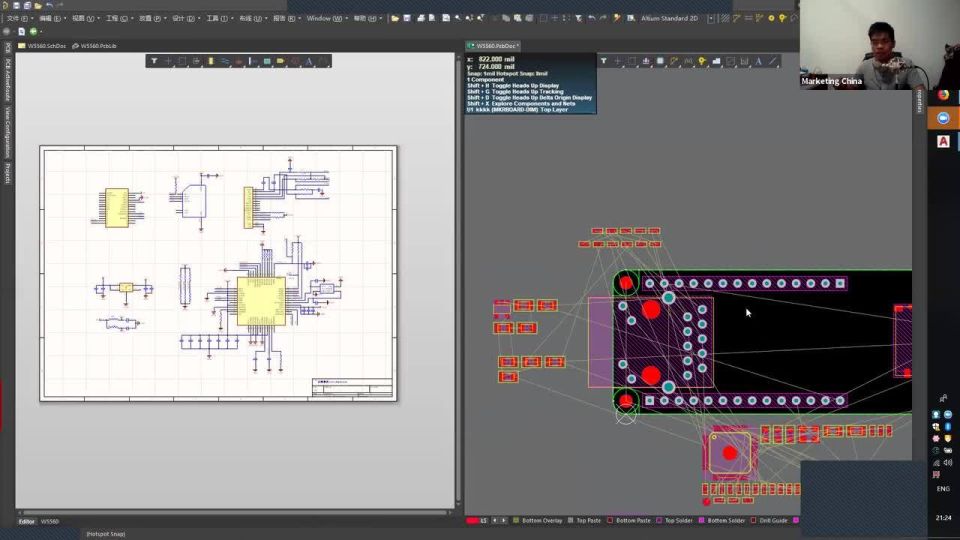Screen dimensions: 960x540
Task: Click the red LS current layer swatch
Action: [472, 520]
